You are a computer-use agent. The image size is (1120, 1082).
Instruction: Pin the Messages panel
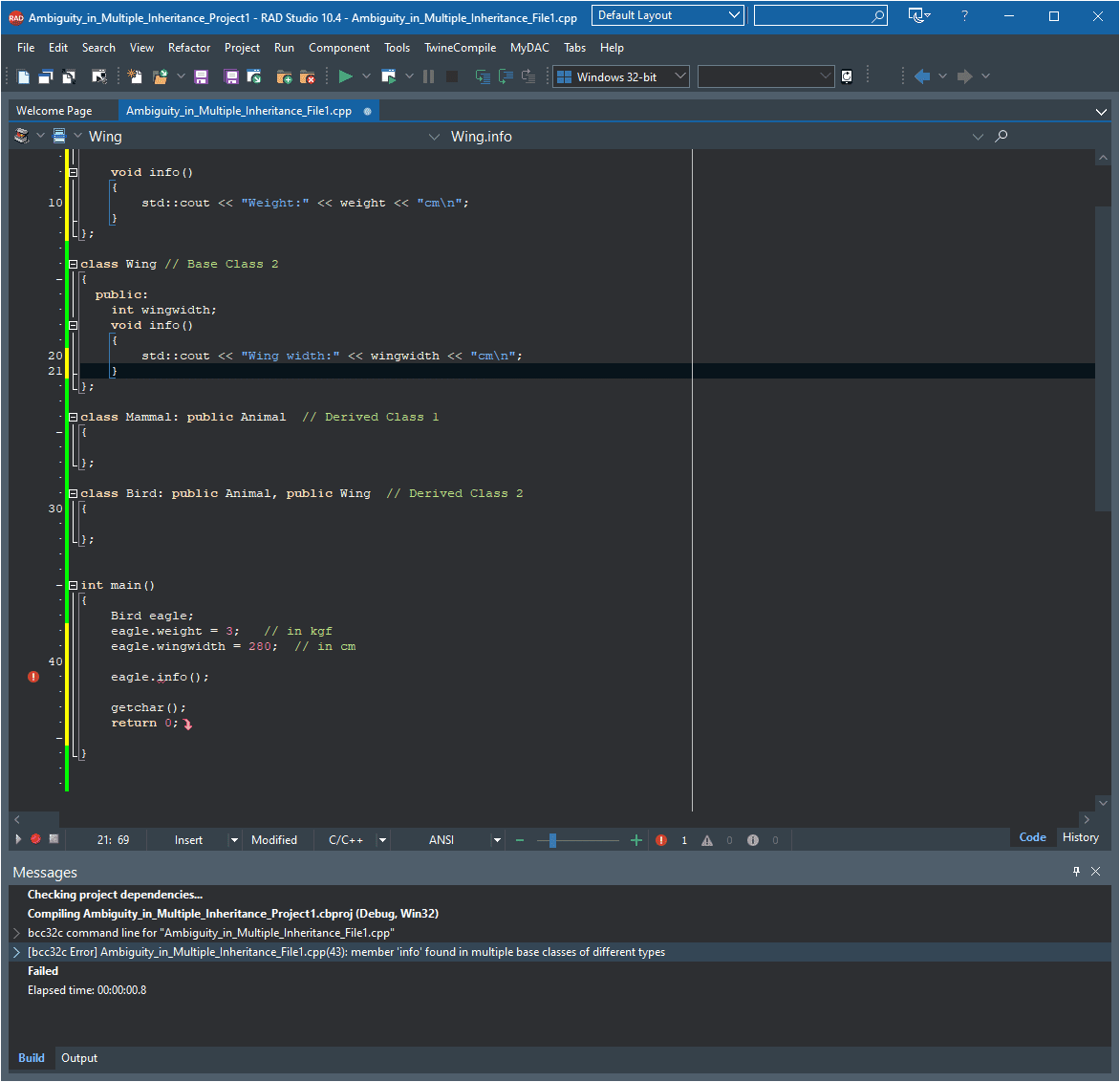point(1075,871)
